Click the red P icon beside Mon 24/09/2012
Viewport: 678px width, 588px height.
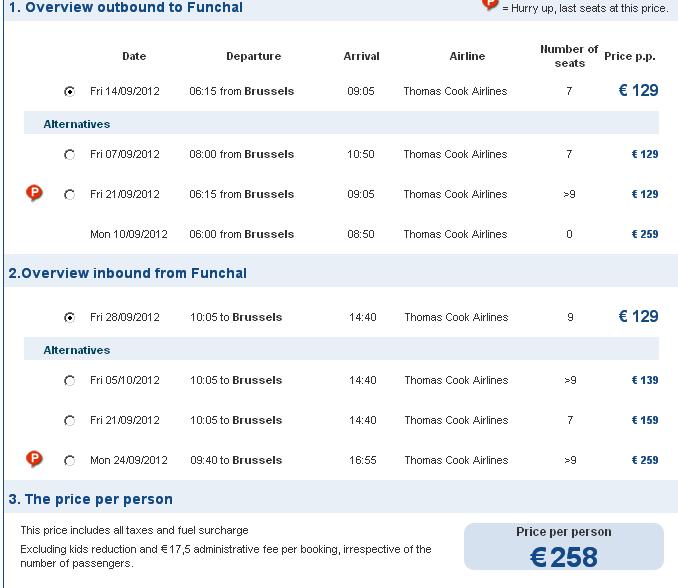click(34, 459)
